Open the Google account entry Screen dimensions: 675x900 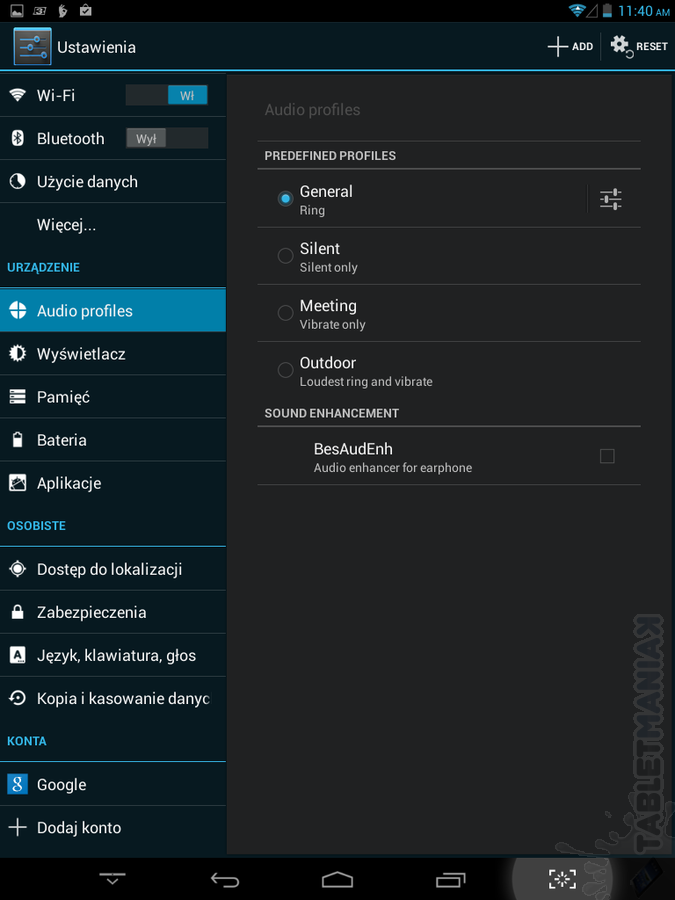point(113,785)
